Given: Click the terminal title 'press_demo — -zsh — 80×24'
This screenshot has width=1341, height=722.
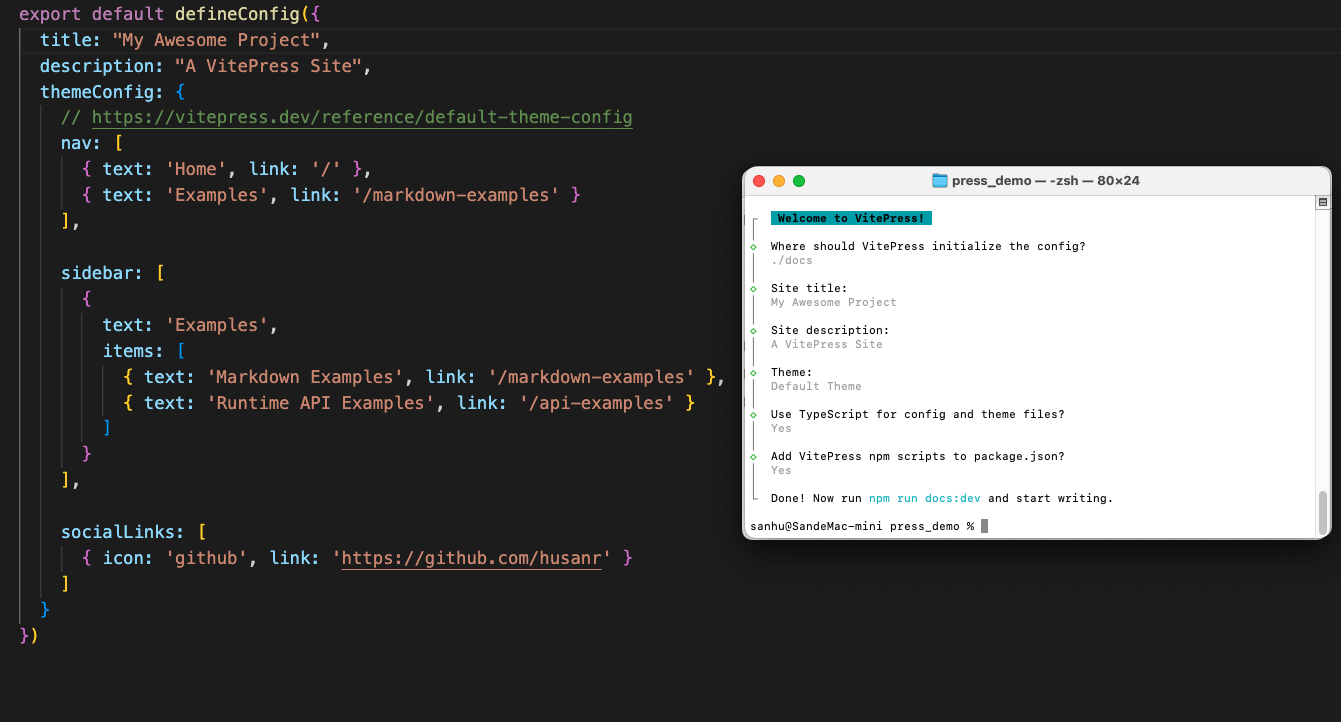Looking at the screenshot, I should tap(1046, 181).
